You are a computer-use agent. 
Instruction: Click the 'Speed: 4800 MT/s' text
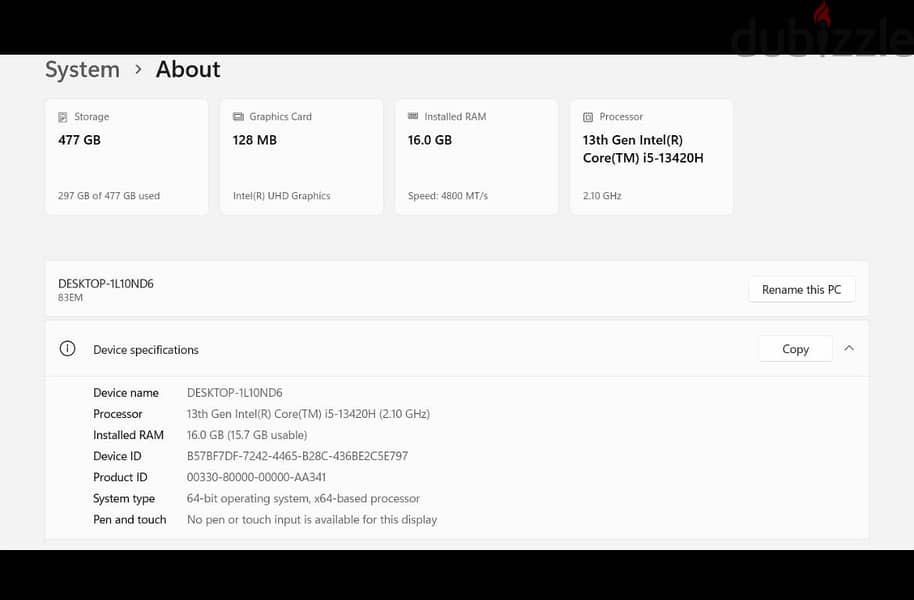point(448,196)
